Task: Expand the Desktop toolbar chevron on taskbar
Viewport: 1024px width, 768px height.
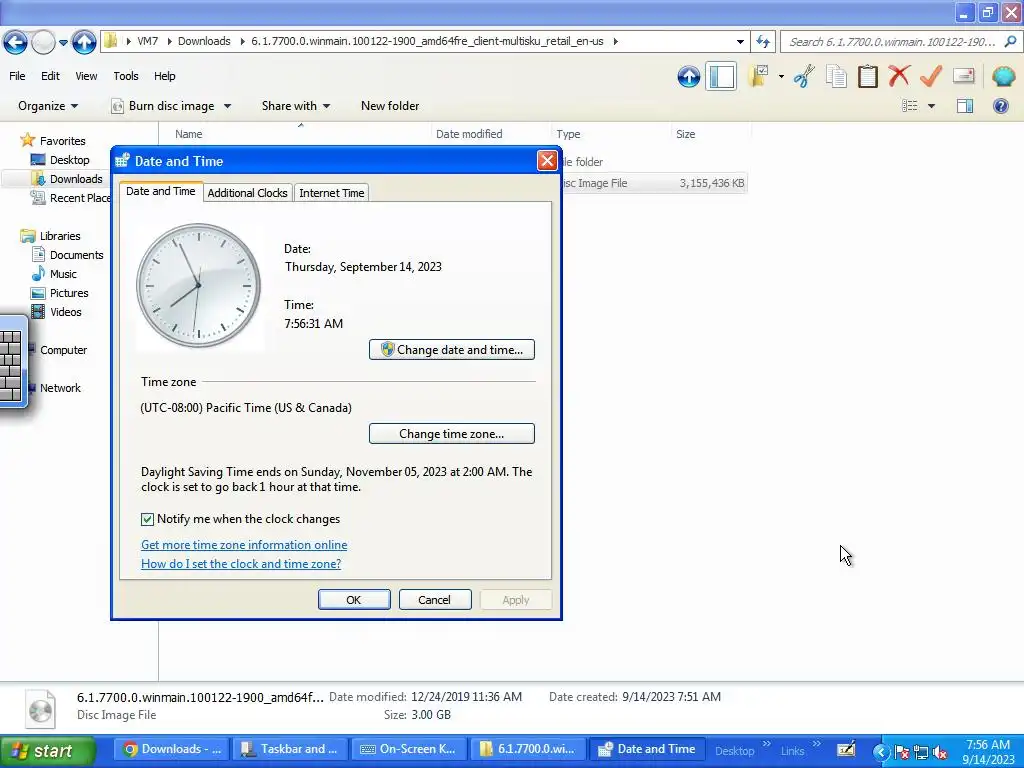Action: tap(767, 744)
